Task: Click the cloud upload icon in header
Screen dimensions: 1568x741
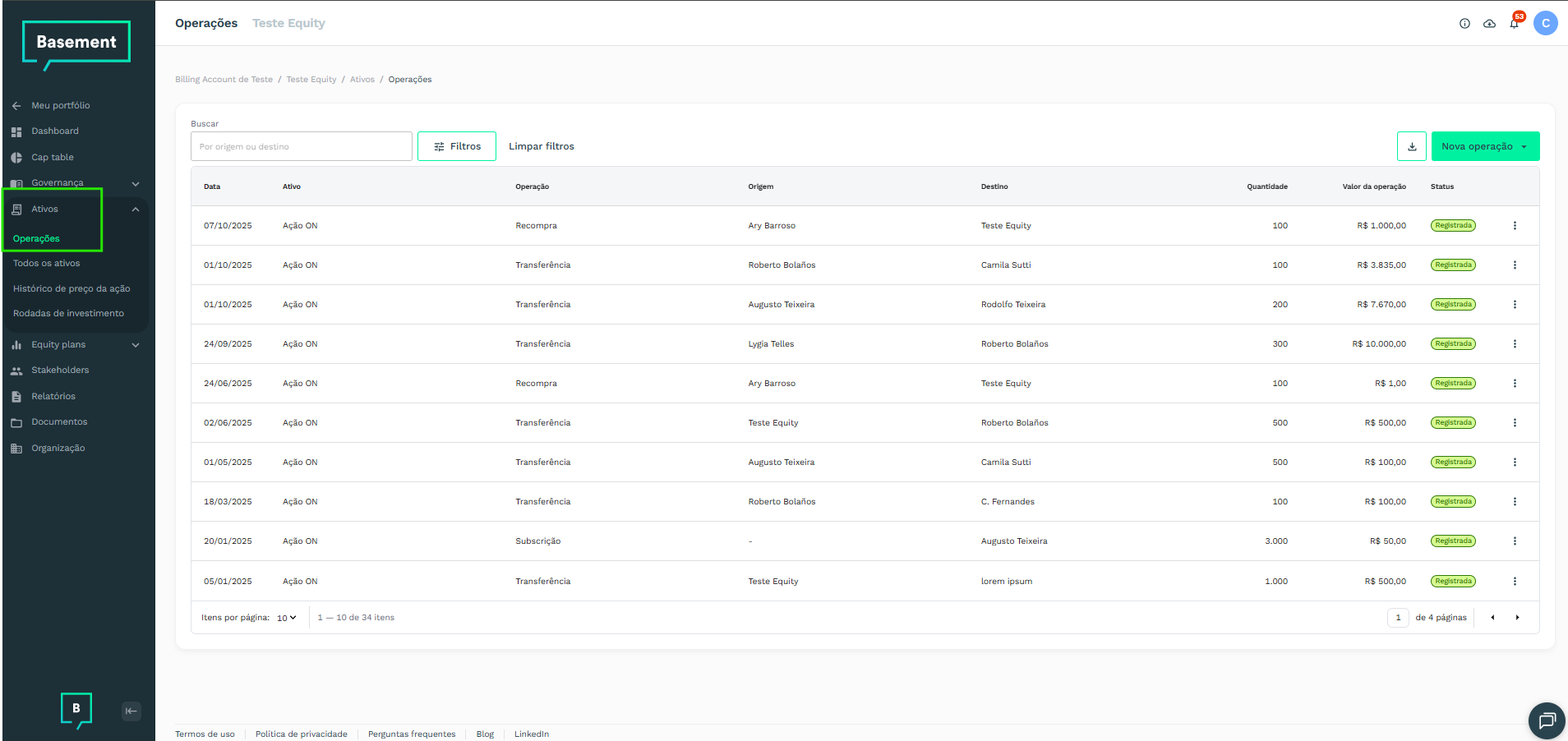Action: click(x=1489, y=24)
